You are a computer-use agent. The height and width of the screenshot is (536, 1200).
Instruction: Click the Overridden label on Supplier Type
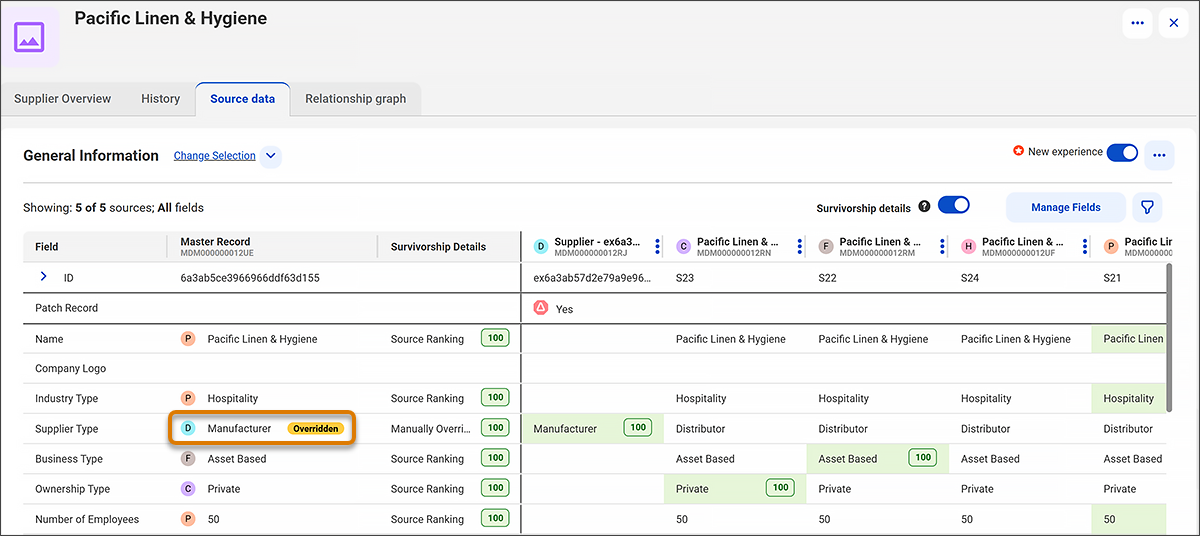point(315,429)
